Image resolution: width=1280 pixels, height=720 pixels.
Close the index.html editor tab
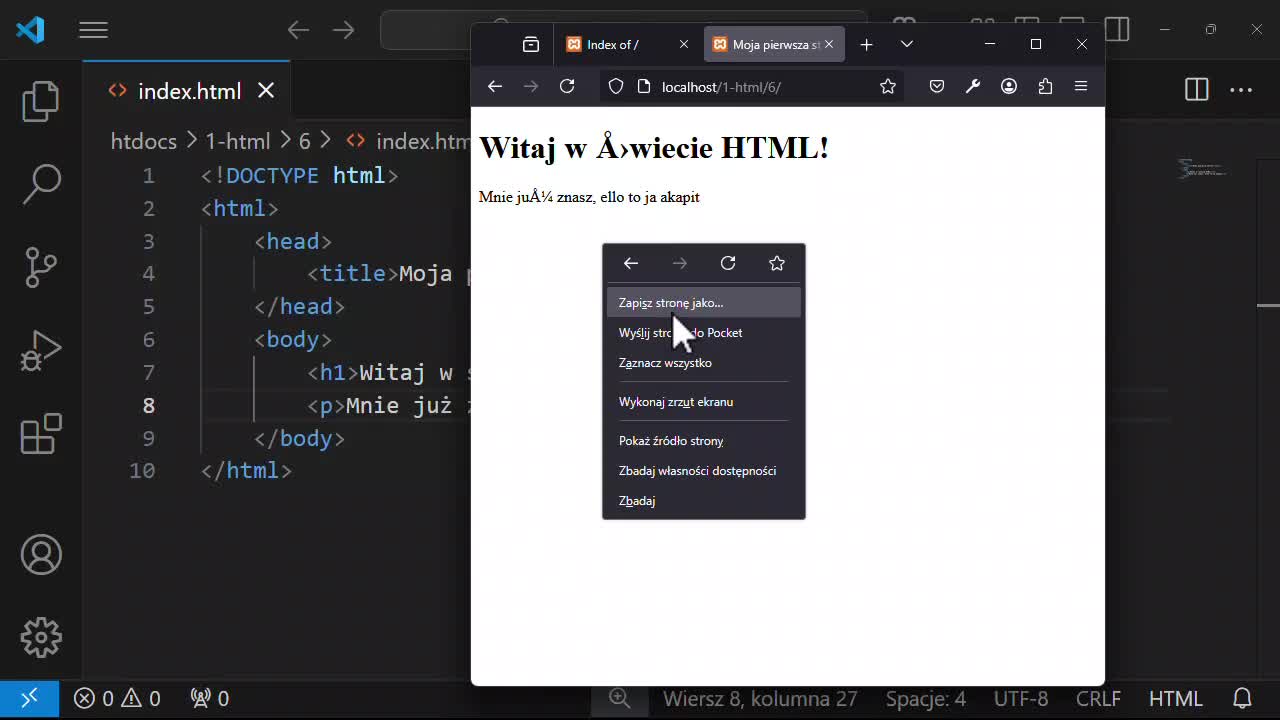(266, 91)
